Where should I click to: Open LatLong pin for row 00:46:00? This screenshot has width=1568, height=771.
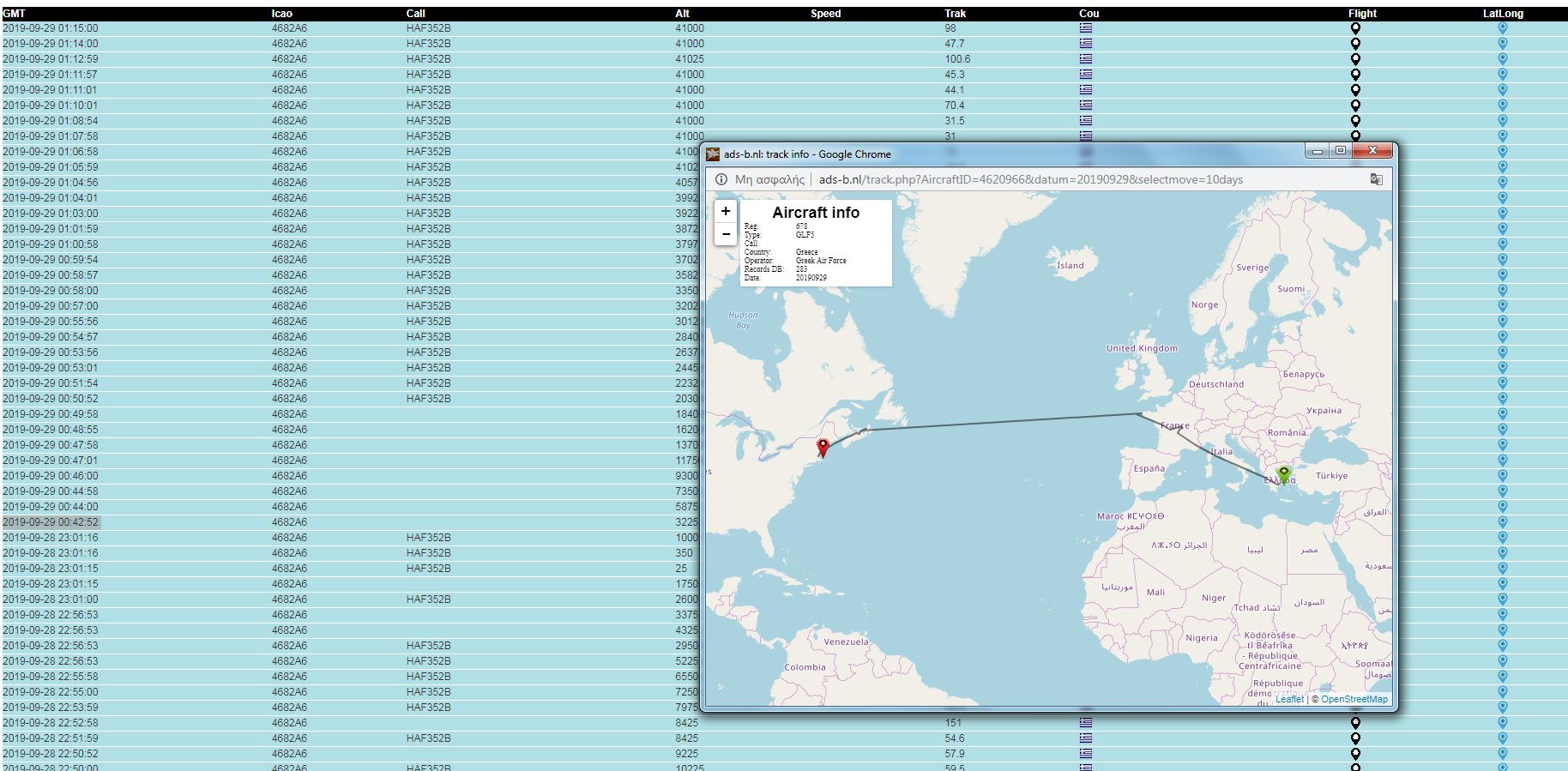click(1503, 476)
